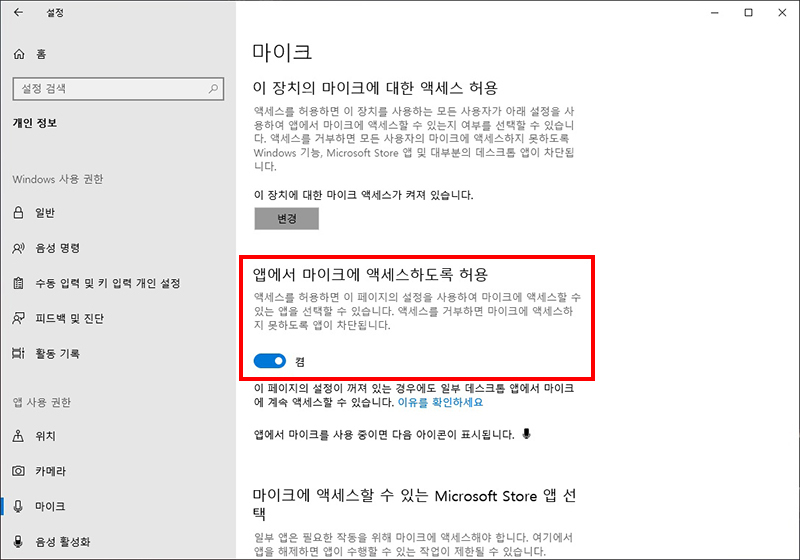Click the microphone in-use indicator icon
Screen dimensions: 800x560
pos(527,434)
